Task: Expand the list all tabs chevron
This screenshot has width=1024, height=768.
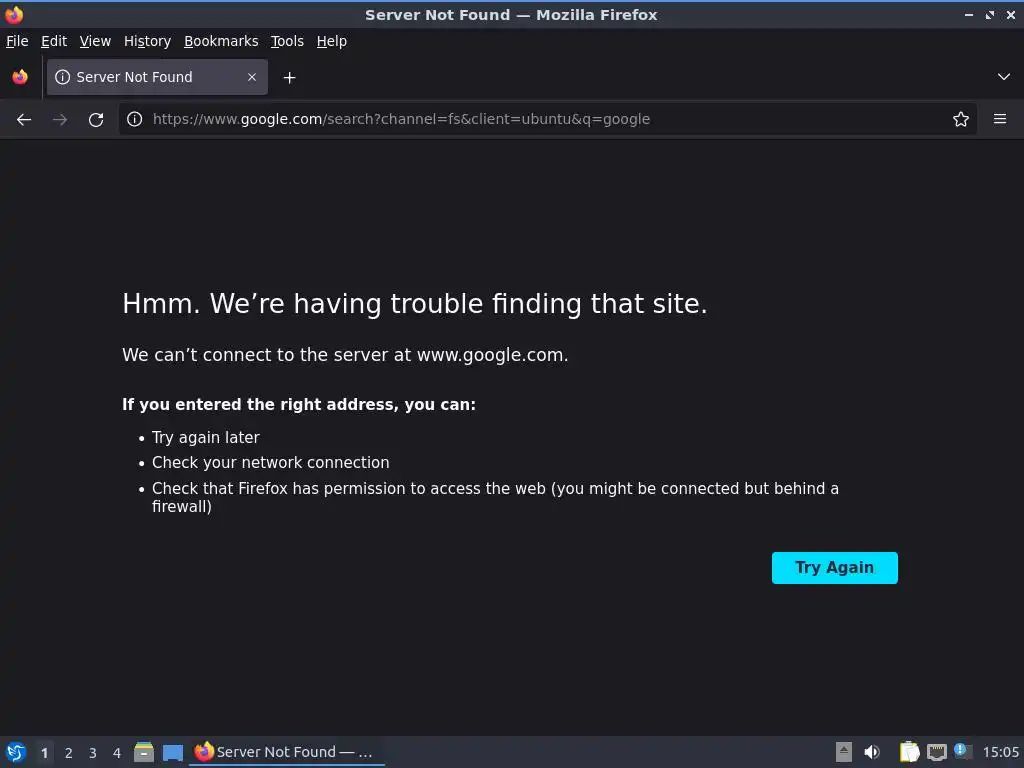Action: (1004, 77)
